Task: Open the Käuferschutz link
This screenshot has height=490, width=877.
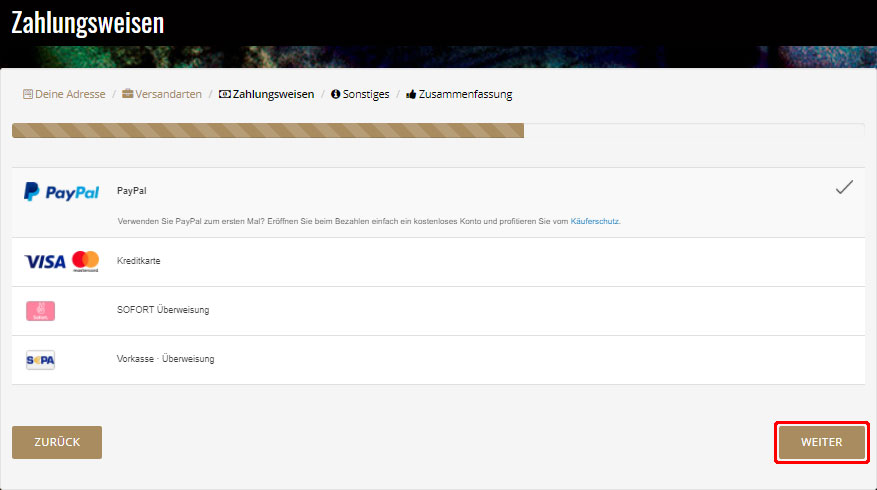Action: point(595,221)
